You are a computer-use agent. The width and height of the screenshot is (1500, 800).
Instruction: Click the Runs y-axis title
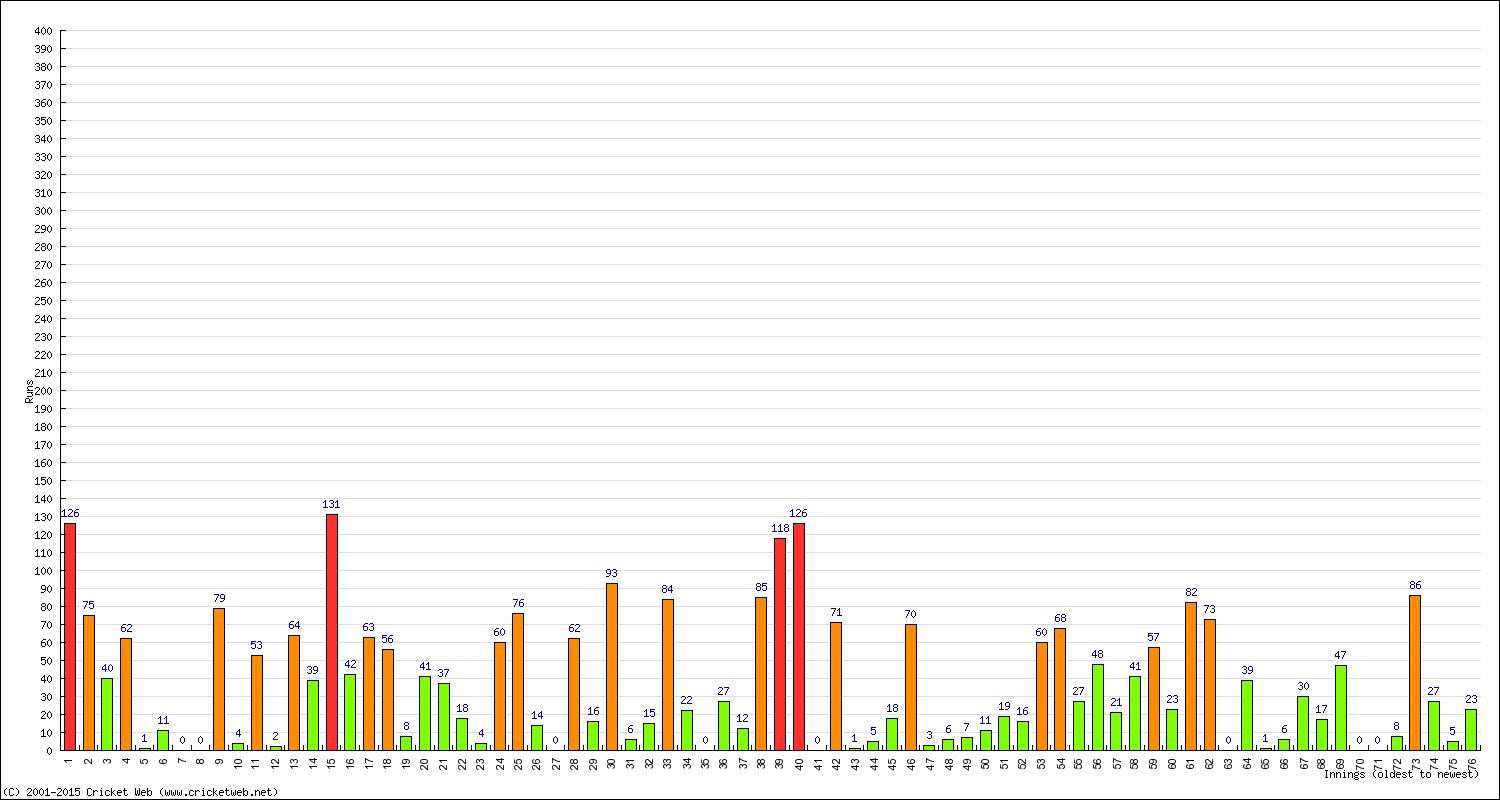click(x=29, y=390)
